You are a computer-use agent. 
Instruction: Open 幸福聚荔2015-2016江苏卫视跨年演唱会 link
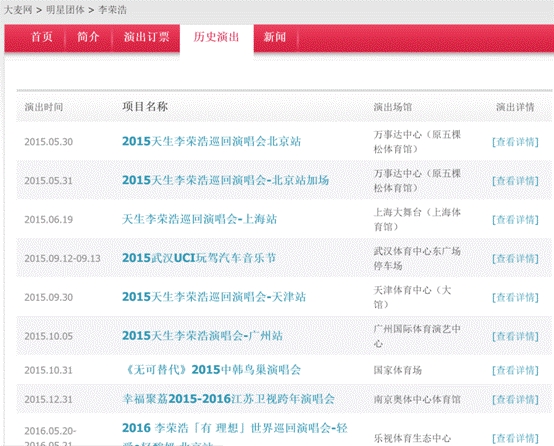pyautogui.click(x=228, y=399)
